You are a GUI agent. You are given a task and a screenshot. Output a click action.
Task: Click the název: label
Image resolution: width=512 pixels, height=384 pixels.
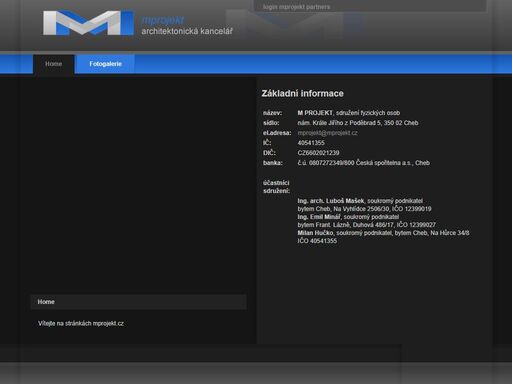(272, 113)
